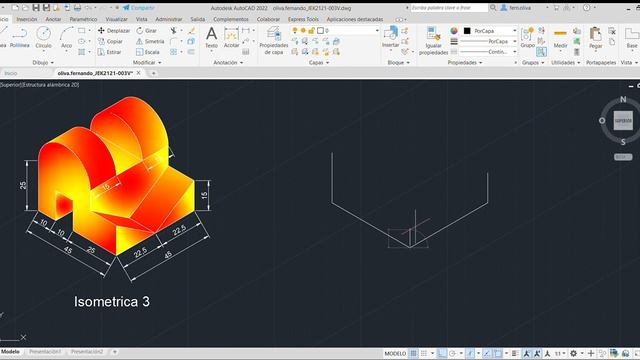640x360 pixels.
Task: Click the rectangle tool in Dibujo panel
Action: [x=82, y=31]
